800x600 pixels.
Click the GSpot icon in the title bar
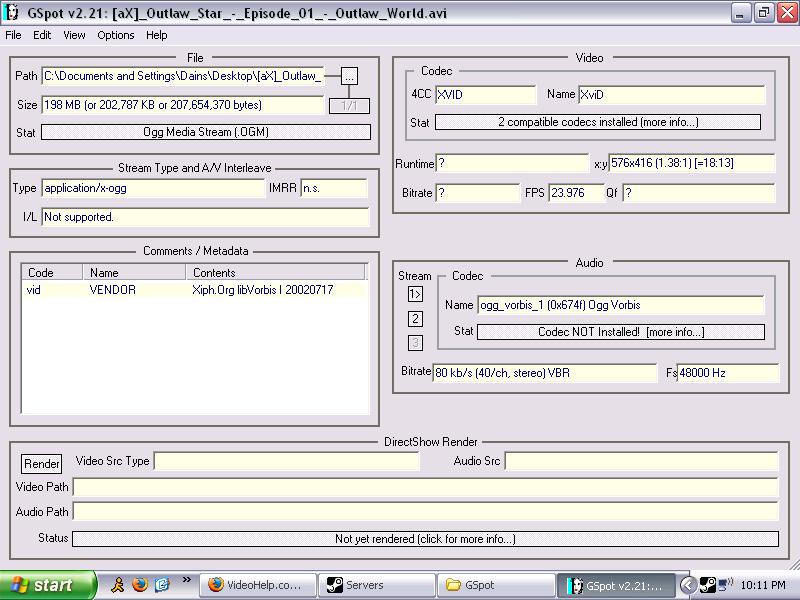click(11, 12)
